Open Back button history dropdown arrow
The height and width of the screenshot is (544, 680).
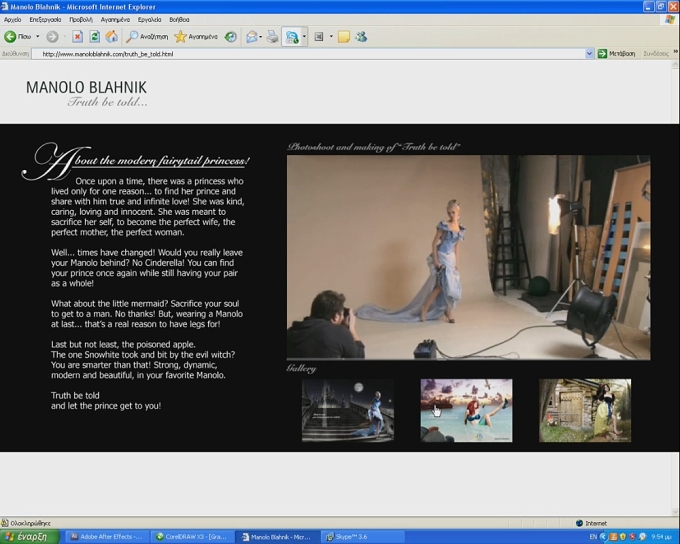[x=38, y=37]
